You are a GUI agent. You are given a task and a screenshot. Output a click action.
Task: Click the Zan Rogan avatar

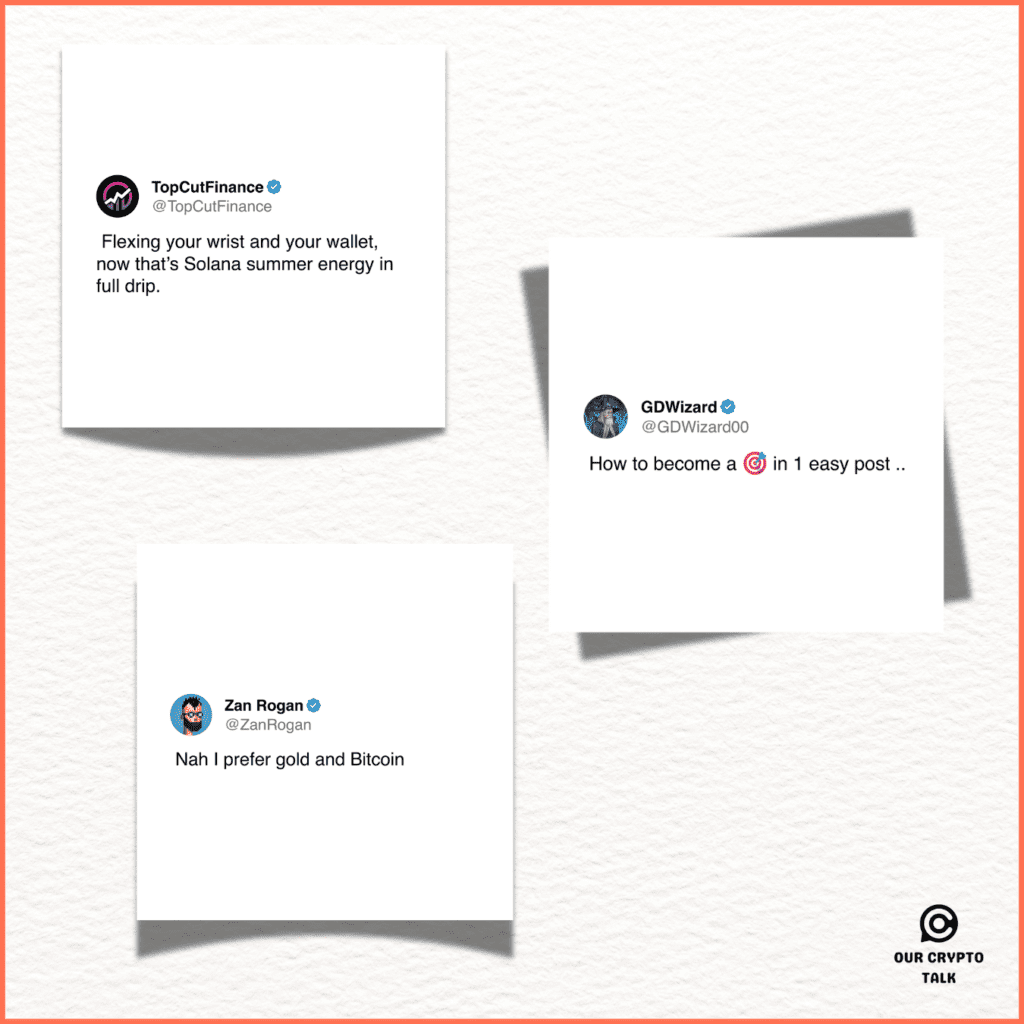point(191,714)
